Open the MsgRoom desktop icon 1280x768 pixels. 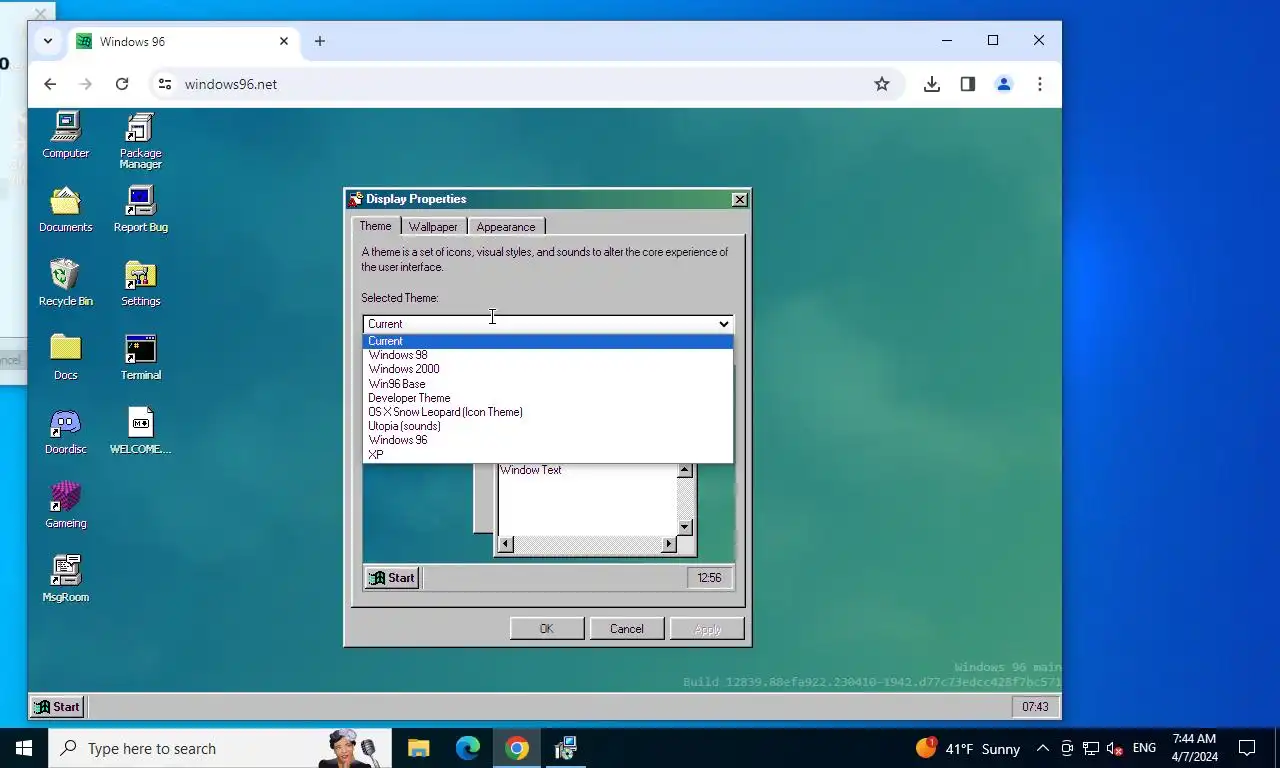pos(66,579)
